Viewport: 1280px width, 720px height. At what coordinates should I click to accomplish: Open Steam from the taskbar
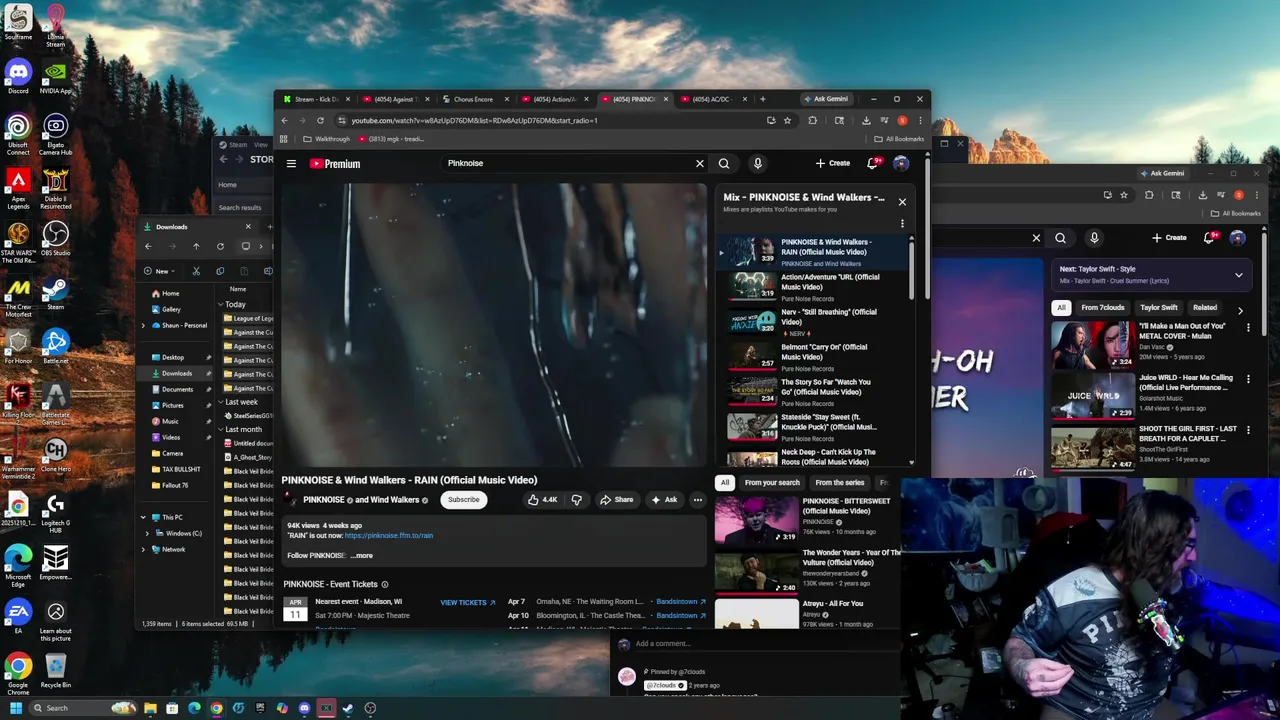click(348, 708)
